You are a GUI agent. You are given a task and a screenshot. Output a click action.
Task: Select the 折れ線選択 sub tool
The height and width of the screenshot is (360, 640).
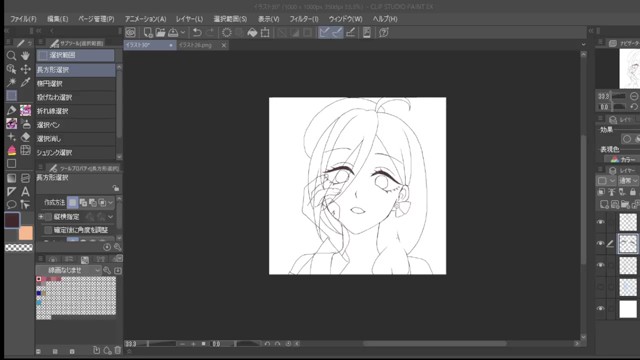(76, 111)
